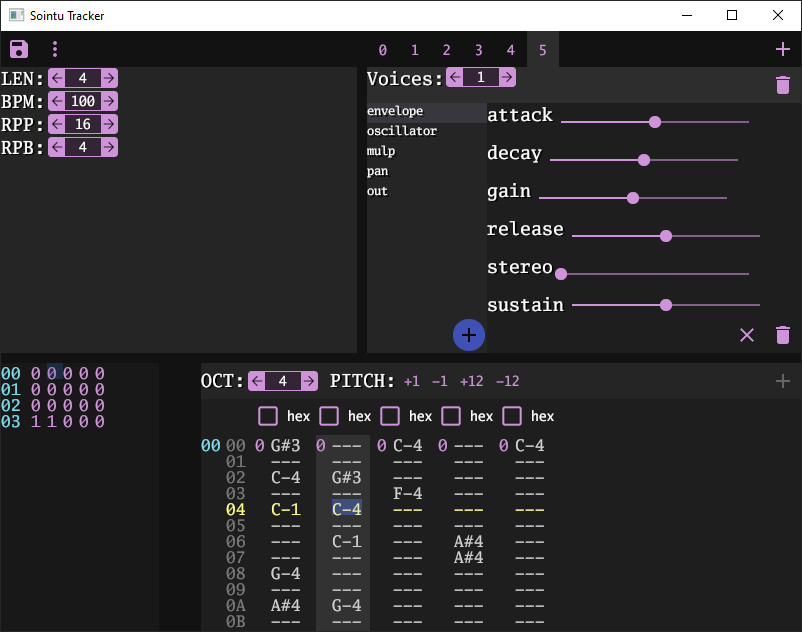Select the F-4 note cell in the pattern
This screenshot has height=632, width=802.
[407, 493]
